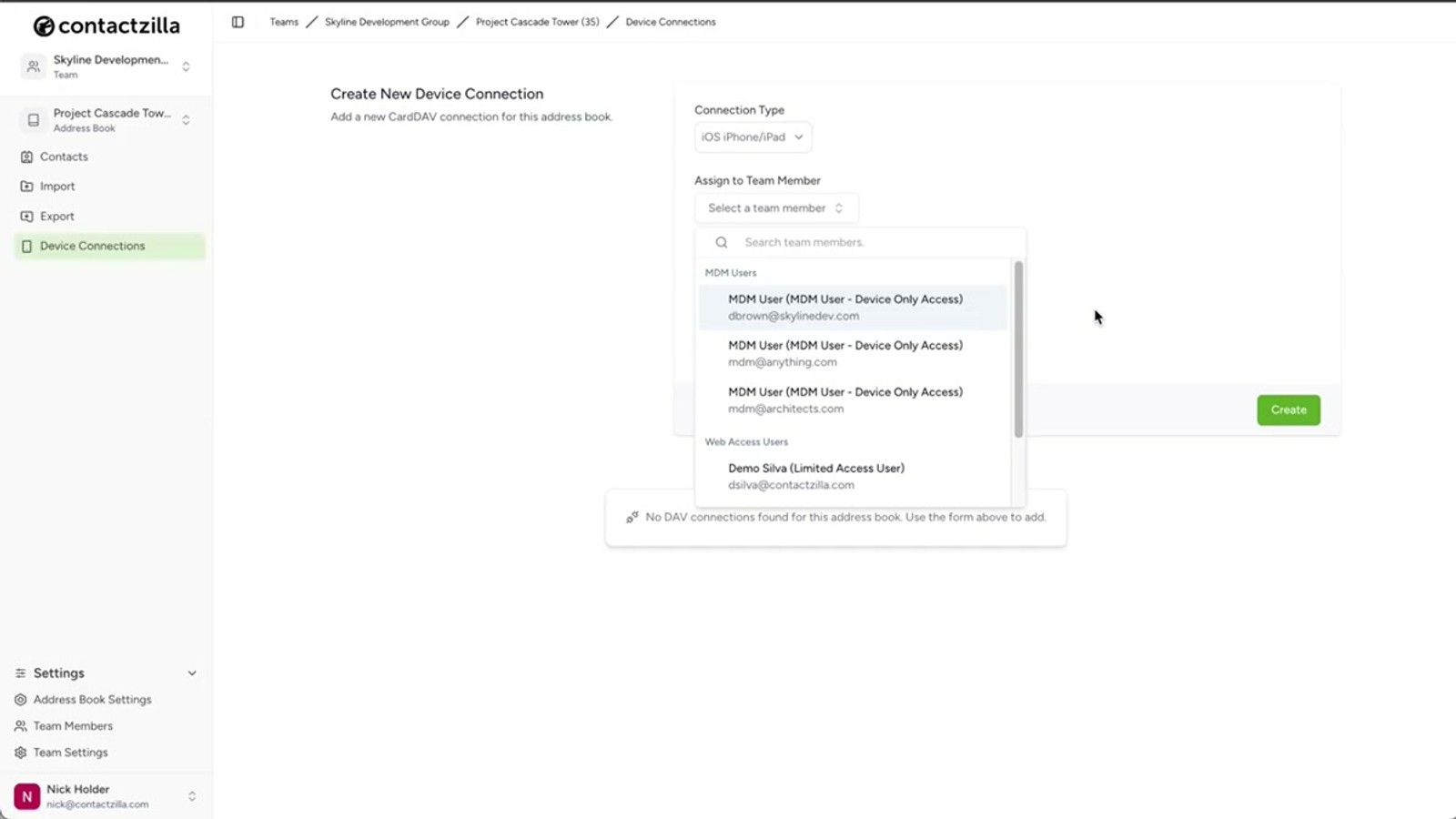Click the Contacts sidebar icon
This screenshot has height=819, width=1456.
[x=26, y=157]
